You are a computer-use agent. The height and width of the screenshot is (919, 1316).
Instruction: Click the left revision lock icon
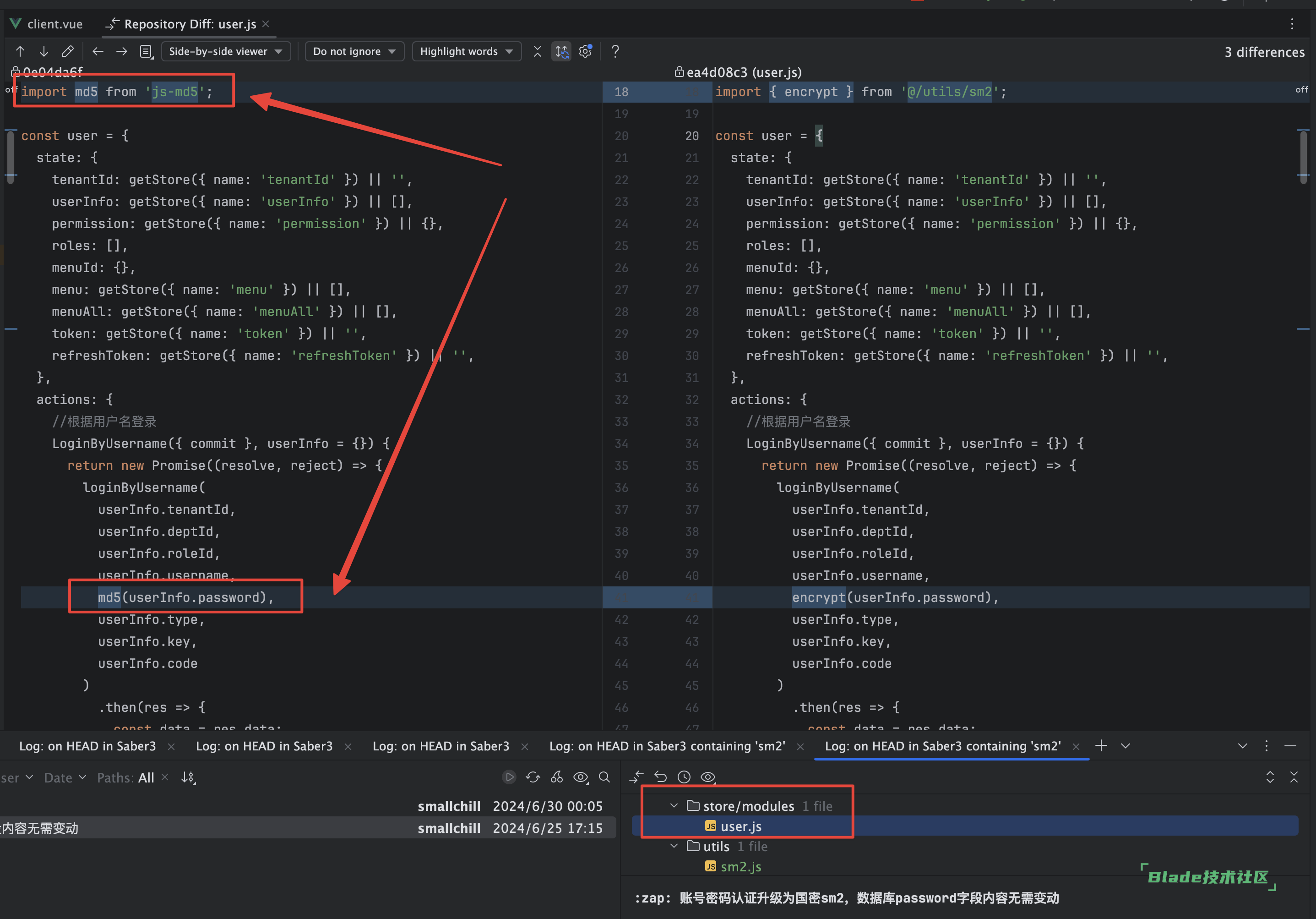coord(16,71)
